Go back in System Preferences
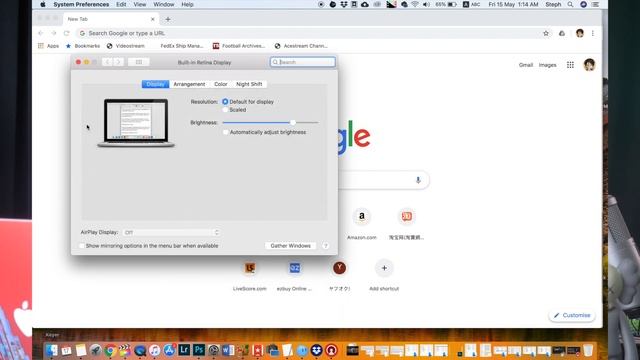 coord(107,62)
